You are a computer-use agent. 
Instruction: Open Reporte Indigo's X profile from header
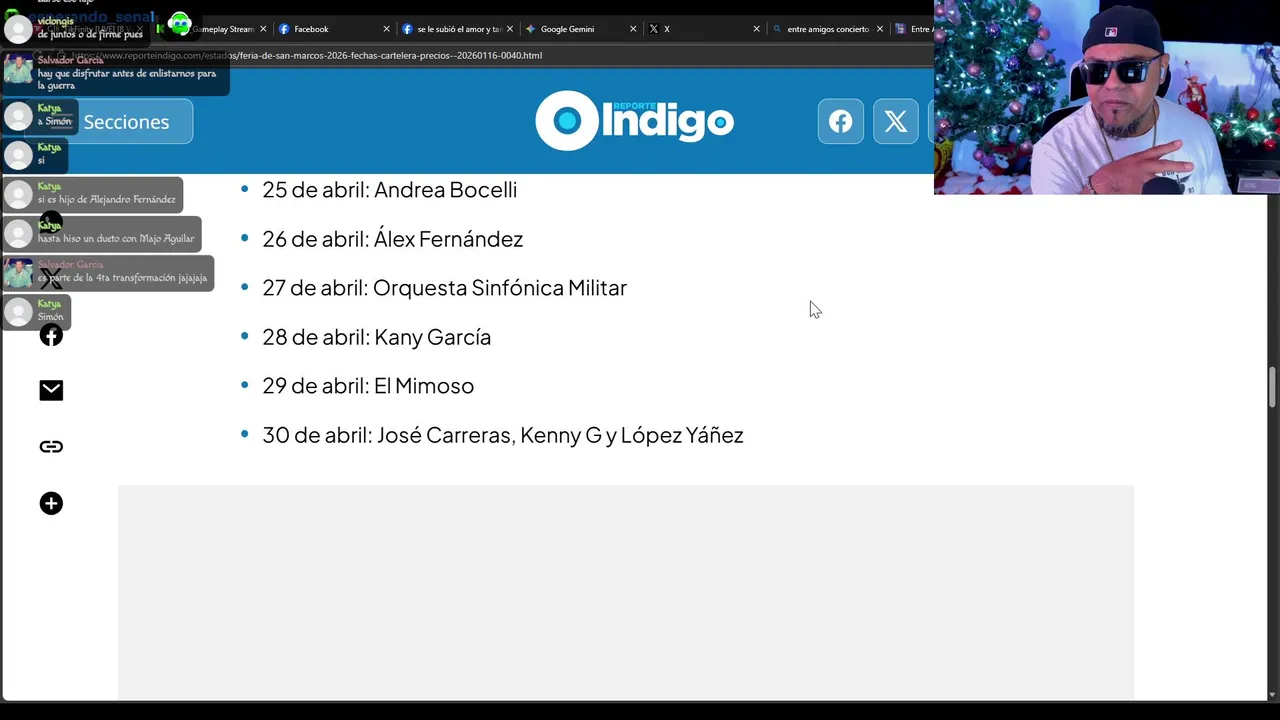pyautogui.click(x=896, y=122)
